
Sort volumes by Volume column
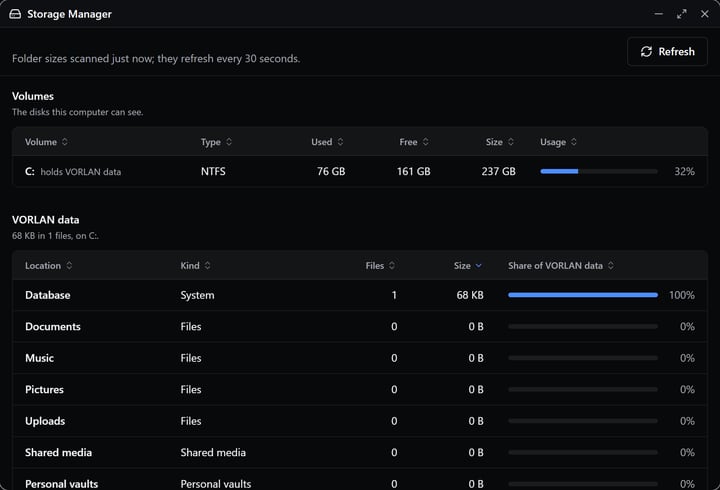[46, 142]
